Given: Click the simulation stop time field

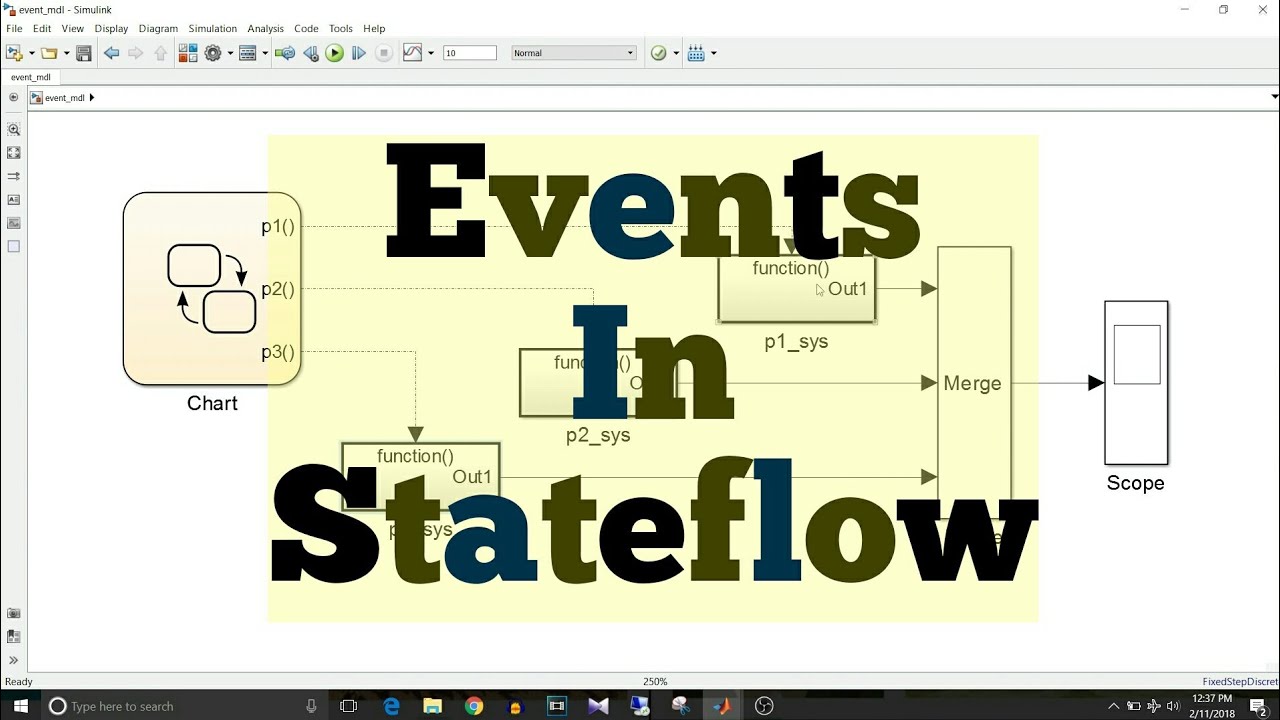Looking at the screenshot, I should 469,53.
